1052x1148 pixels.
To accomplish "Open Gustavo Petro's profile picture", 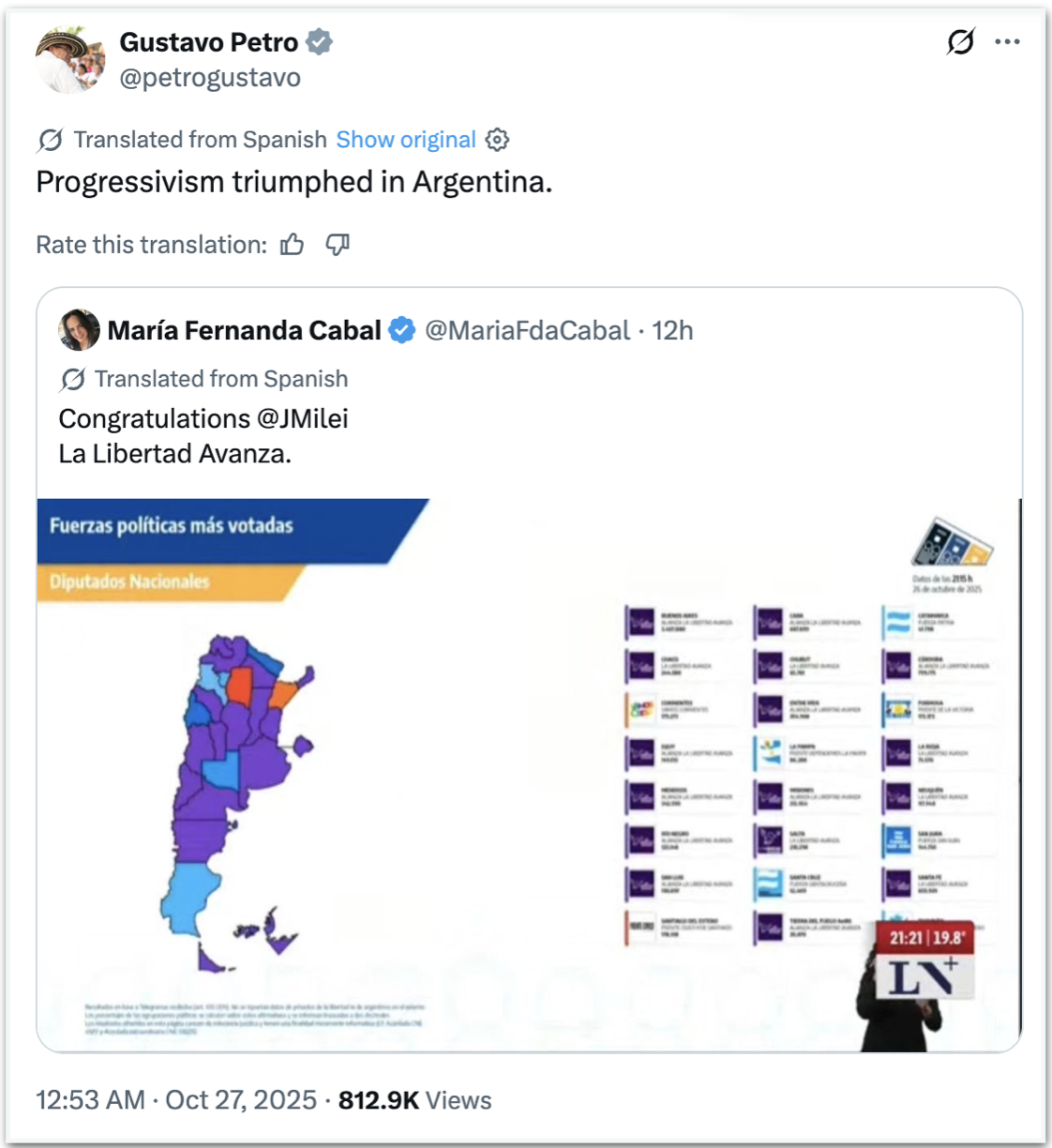I will [x=70, y=59].
